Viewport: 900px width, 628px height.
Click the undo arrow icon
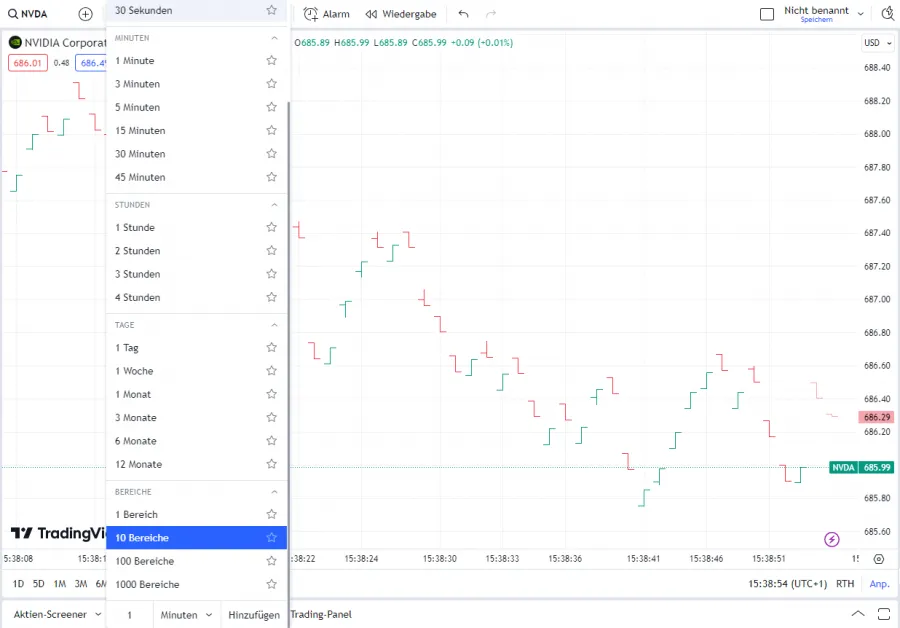[x=463, y=14]
